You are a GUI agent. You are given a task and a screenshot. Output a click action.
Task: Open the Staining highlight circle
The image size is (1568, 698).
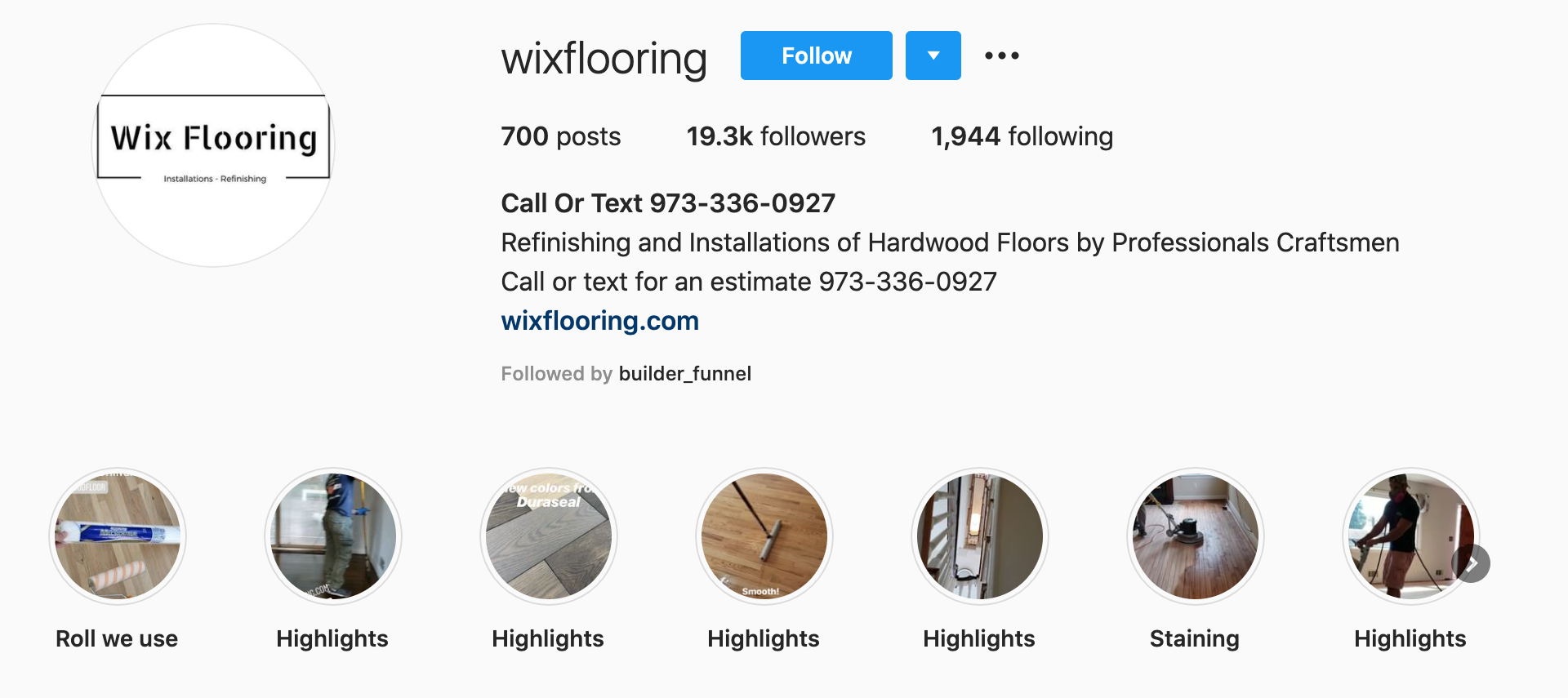click(x=1196, y=536)
